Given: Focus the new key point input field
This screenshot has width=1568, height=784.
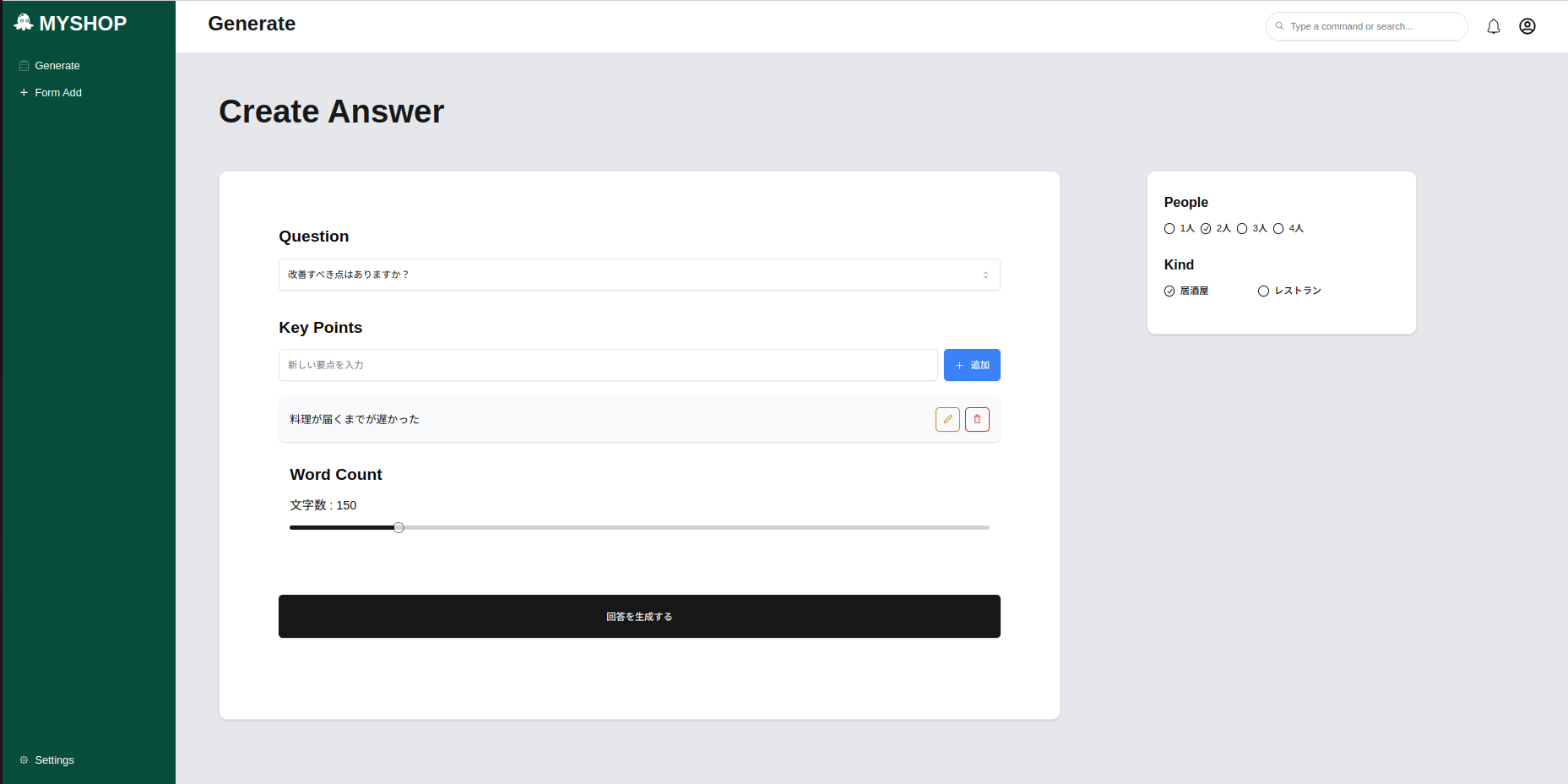Looking at the screenshot, I should (x=608, y=365).
